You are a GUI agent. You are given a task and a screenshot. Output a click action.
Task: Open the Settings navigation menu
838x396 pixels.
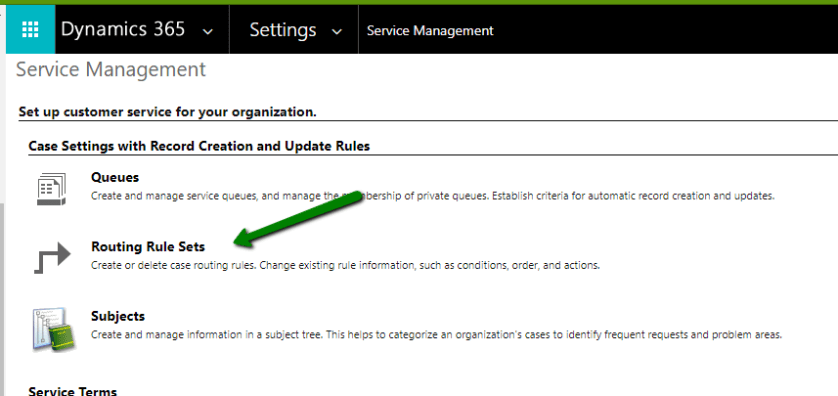coord(283,30)
